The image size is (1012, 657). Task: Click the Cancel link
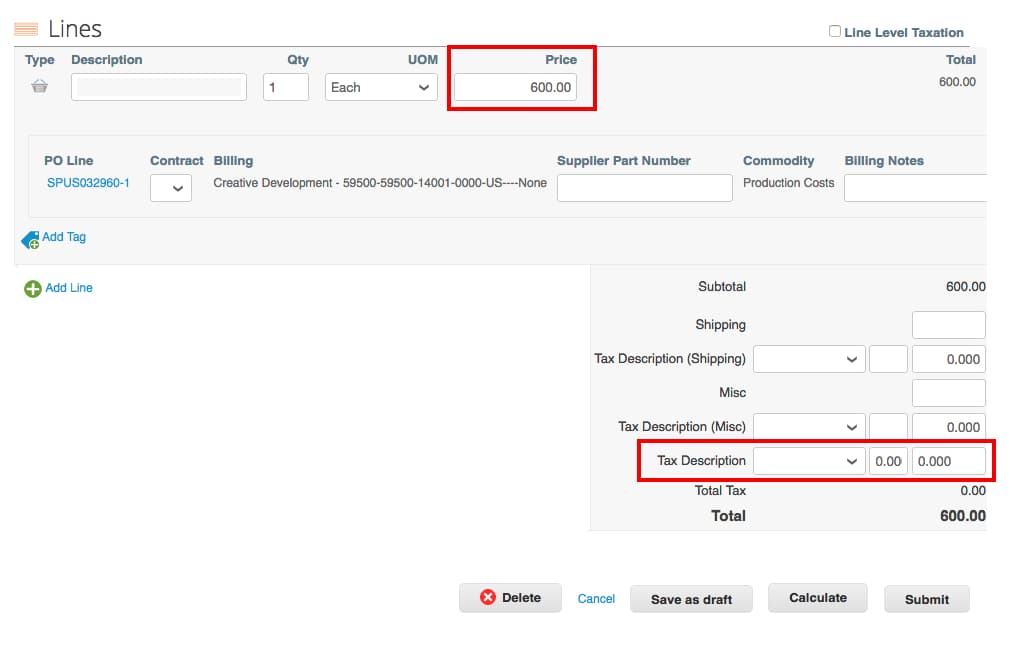[596, 597]
